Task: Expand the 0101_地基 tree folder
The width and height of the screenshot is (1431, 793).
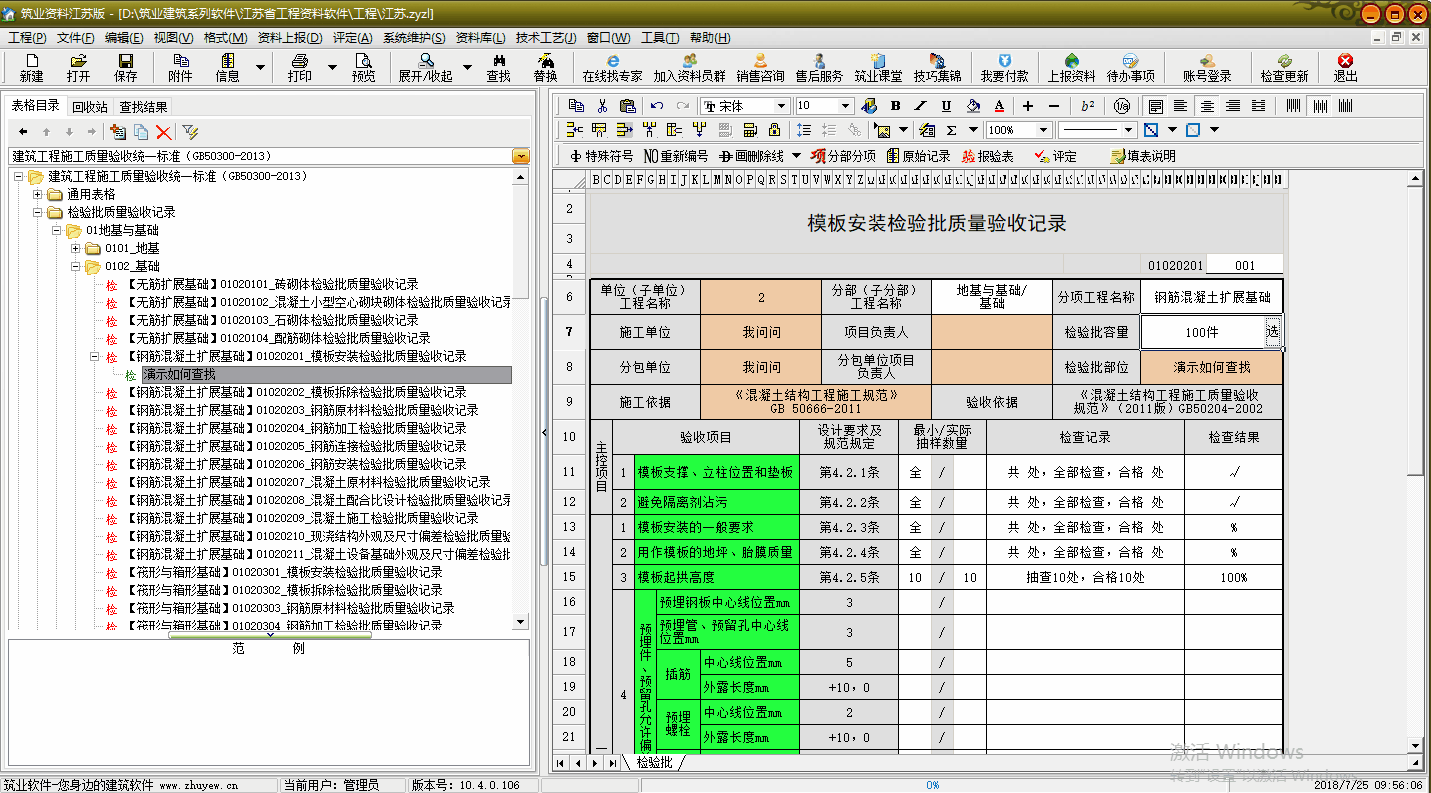Action: (76, 248)
